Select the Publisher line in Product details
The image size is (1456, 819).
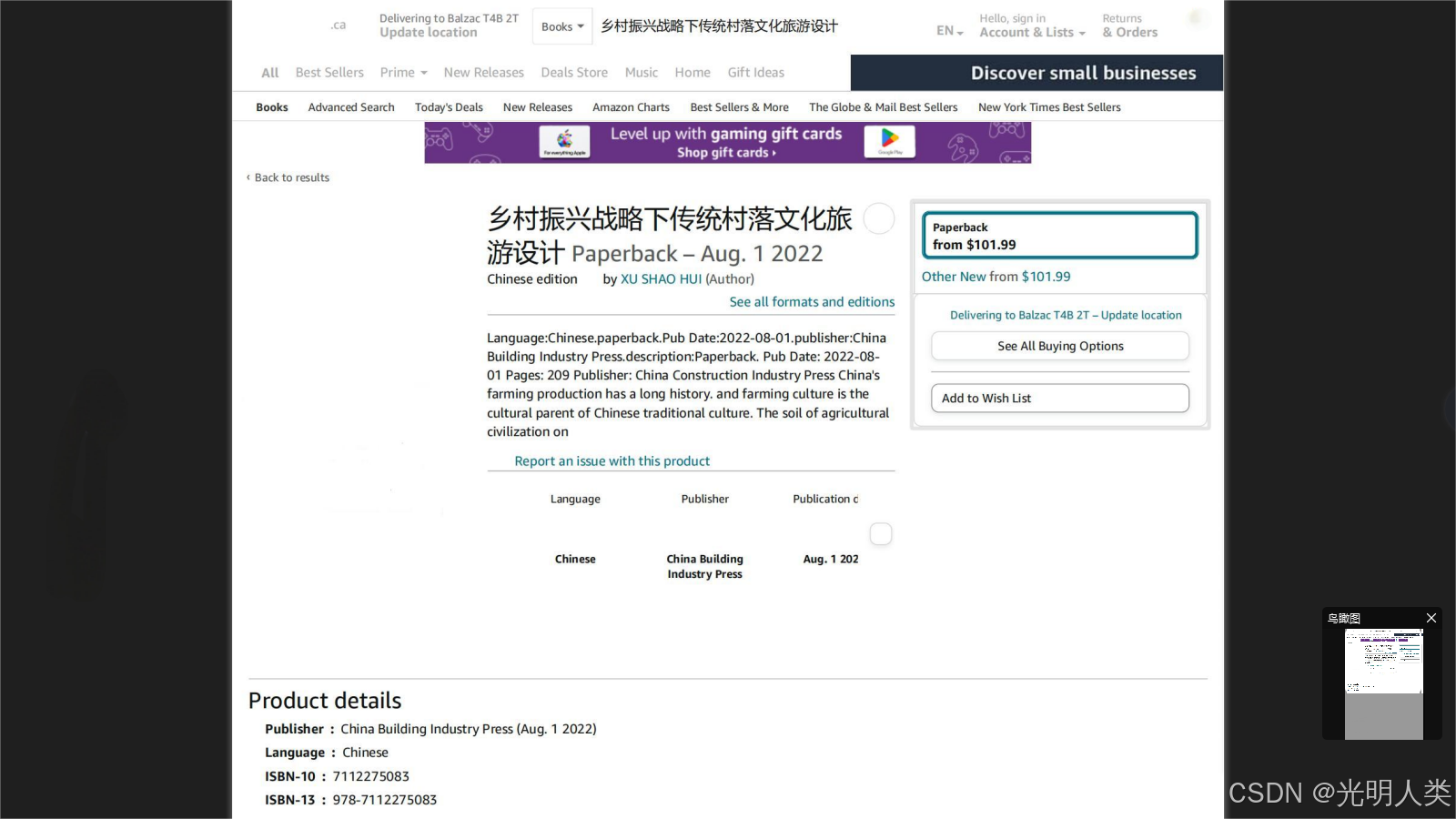click(430, 729)
